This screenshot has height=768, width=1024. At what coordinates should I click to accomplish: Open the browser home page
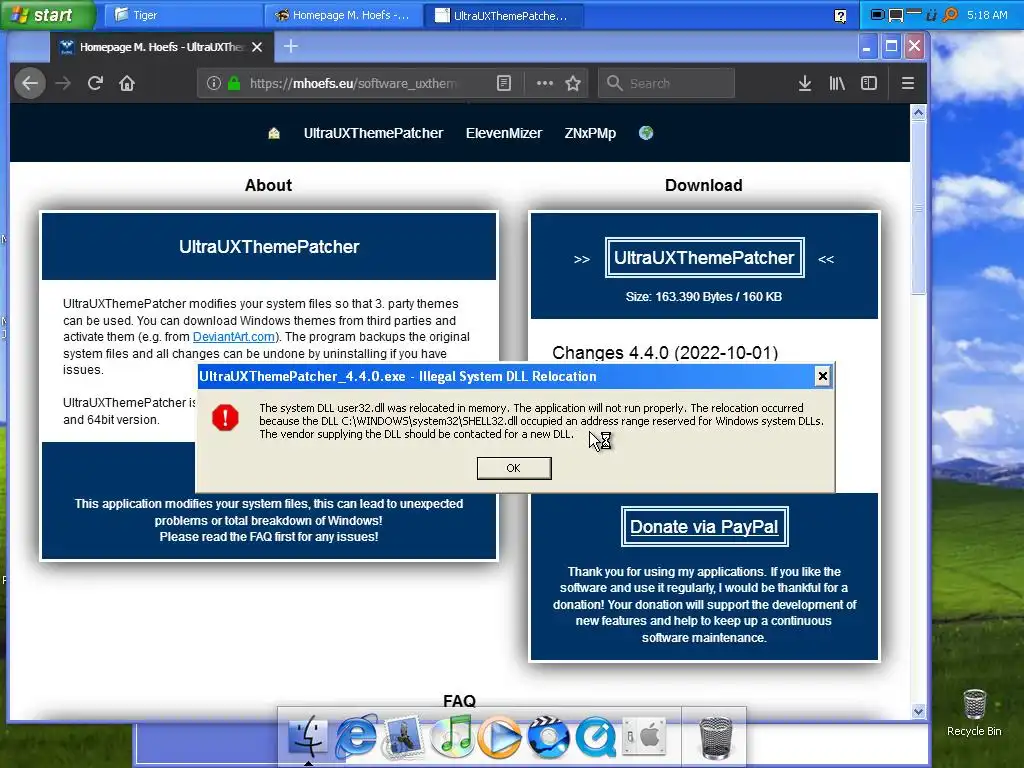click(x=127, y=83)
